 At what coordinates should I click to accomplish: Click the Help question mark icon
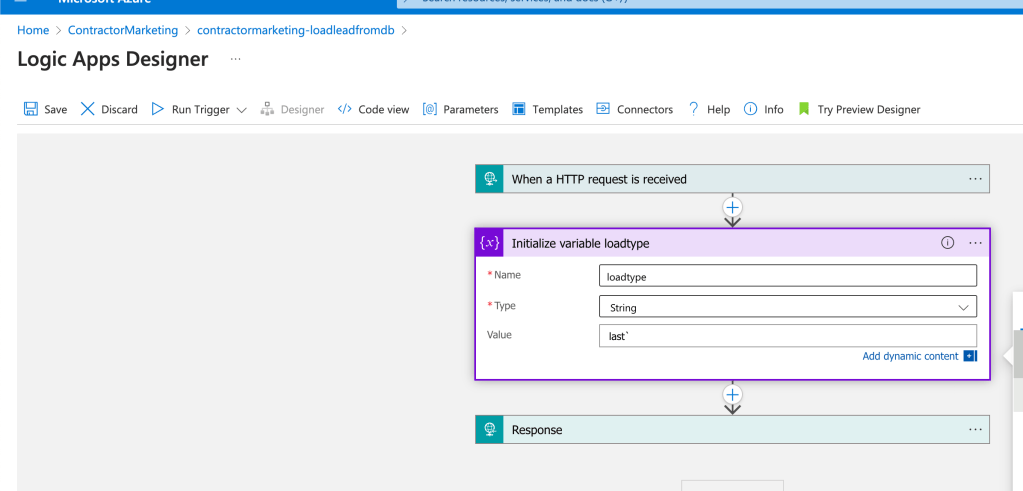coord(694,109)
